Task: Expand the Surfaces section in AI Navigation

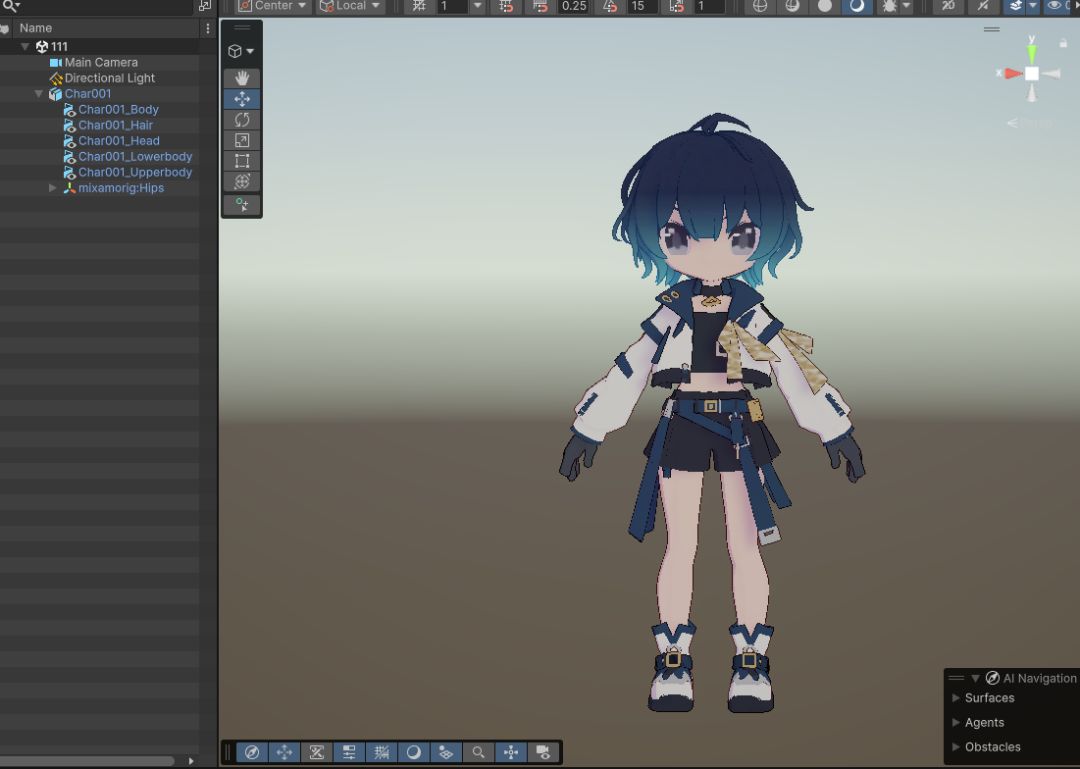Action: [x=956, y=698]
